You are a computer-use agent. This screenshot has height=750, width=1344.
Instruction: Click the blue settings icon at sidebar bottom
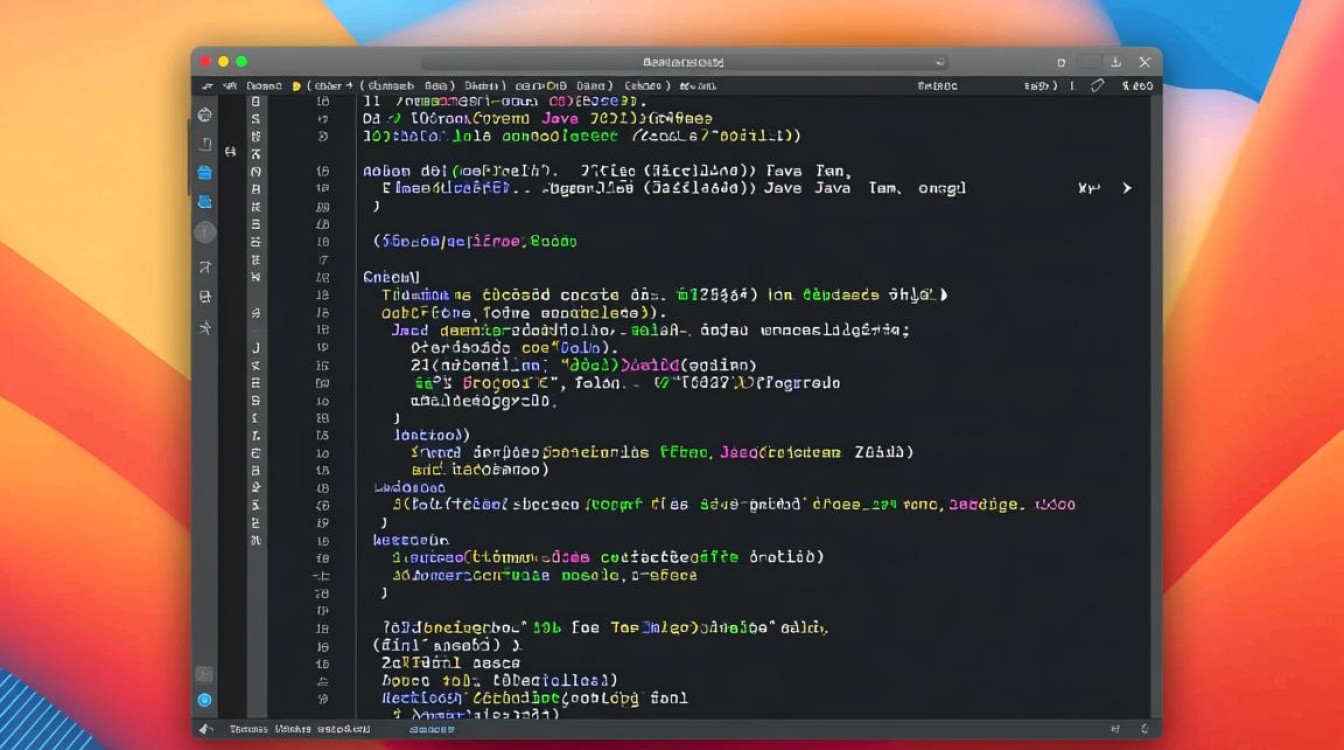click(204, 700)
